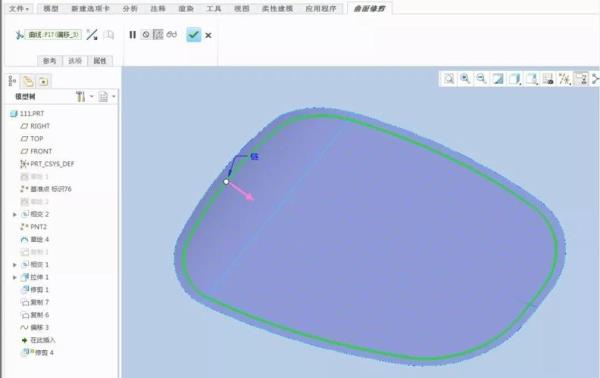Click the zoom in magnifier
This screenshot has width=600, height=378.
[x=465, y=79]
